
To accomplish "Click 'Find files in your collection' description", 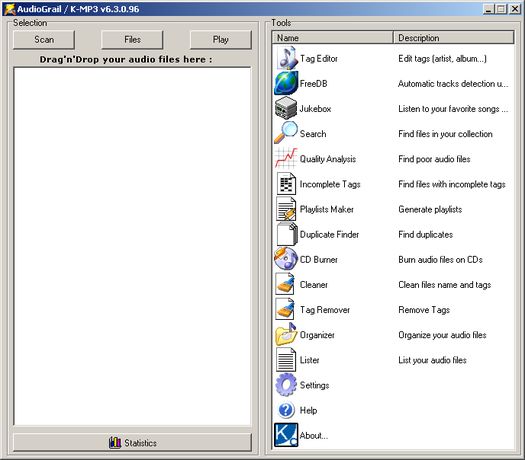I will tap(445, 134).
